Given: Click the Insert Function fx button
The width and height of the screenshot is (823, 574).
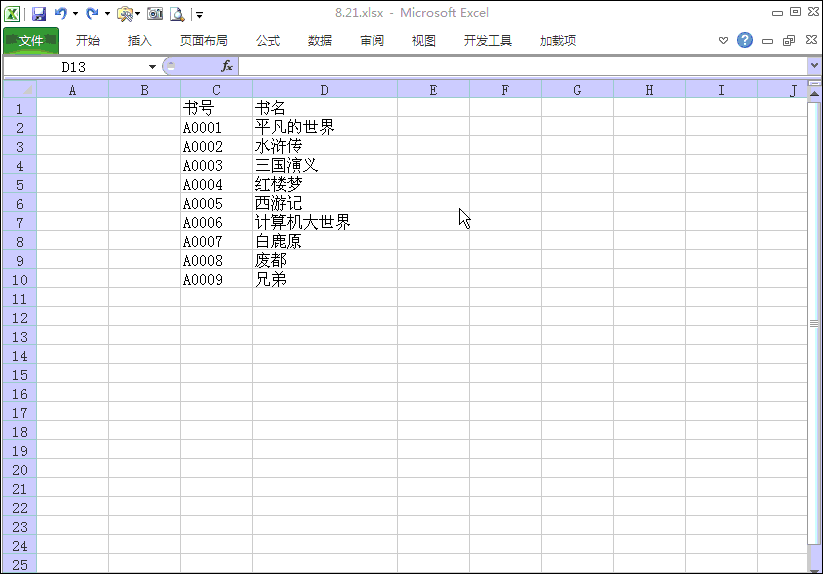Looking at the screenshot, I should click(227, 66).
